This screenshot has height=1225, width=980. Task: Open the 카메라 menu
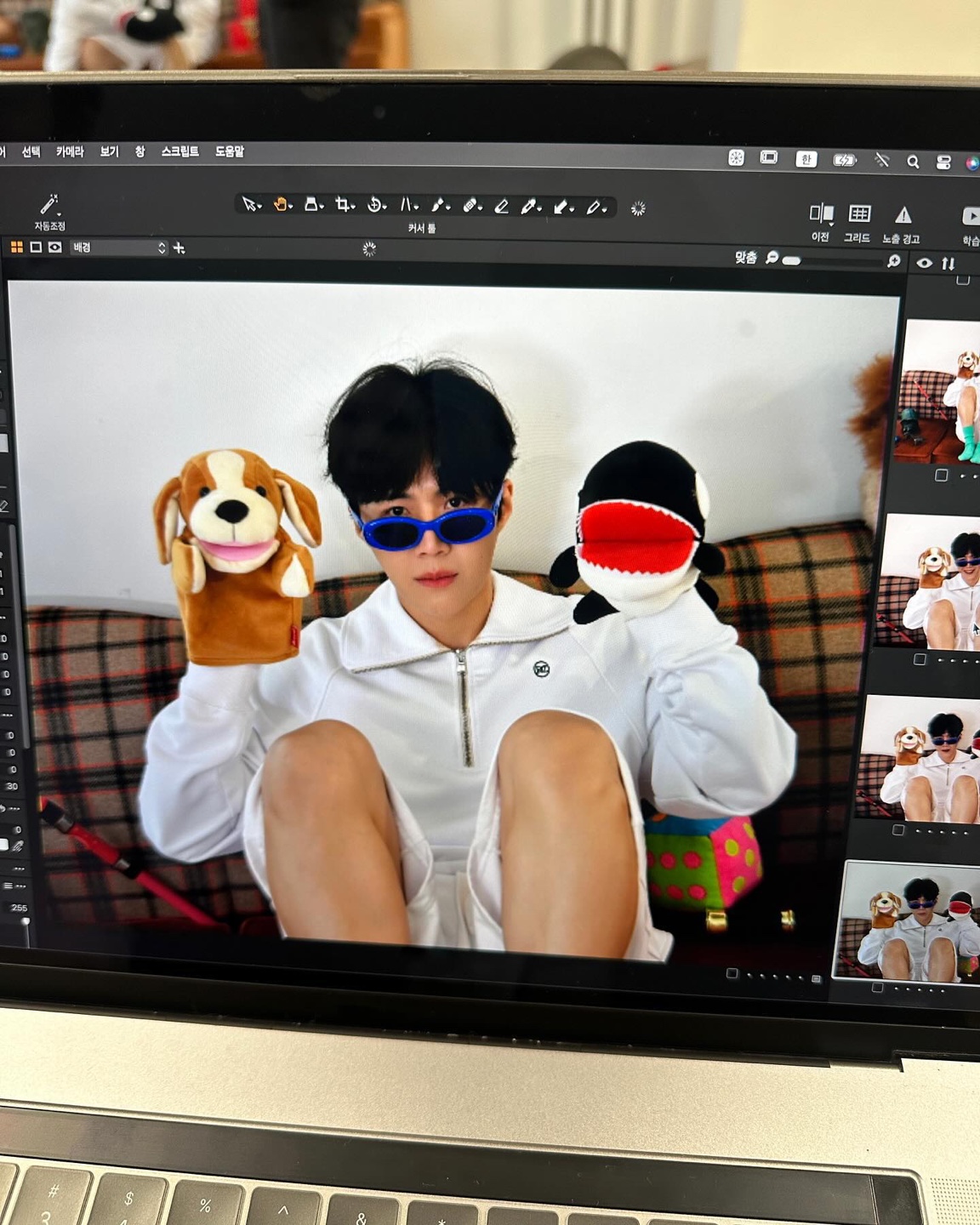click(70, 151)
